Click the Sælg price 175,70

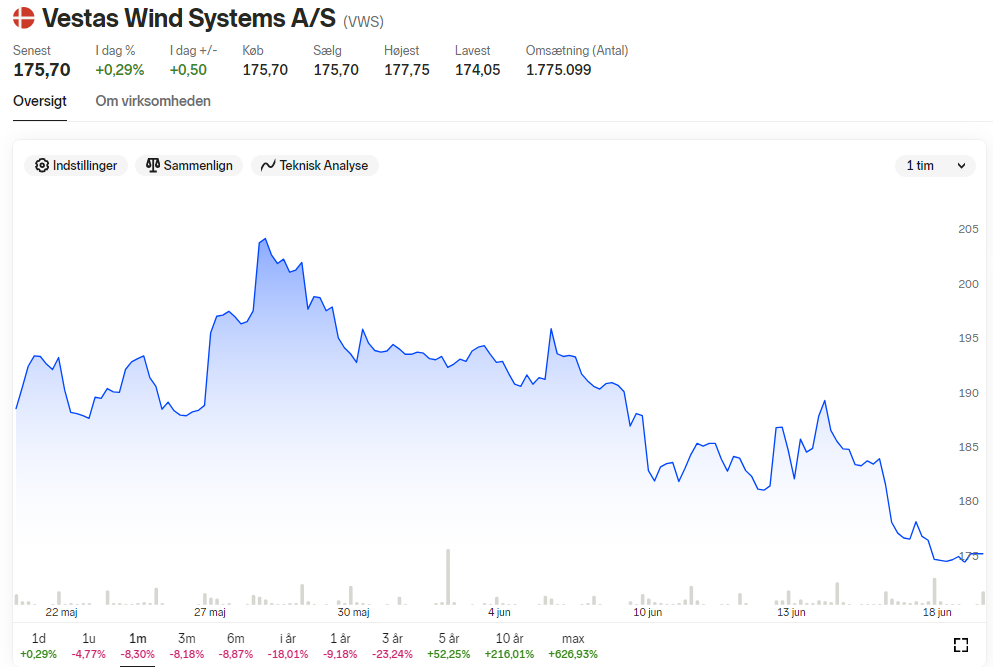pyautogui.click(x=336, y=70)
